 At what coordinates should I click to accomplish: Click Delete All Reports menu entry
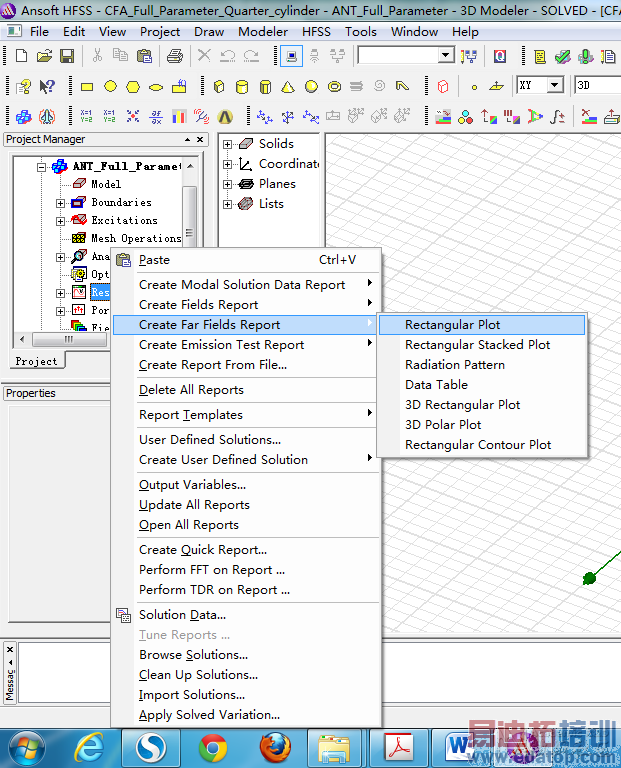point(191,390)
